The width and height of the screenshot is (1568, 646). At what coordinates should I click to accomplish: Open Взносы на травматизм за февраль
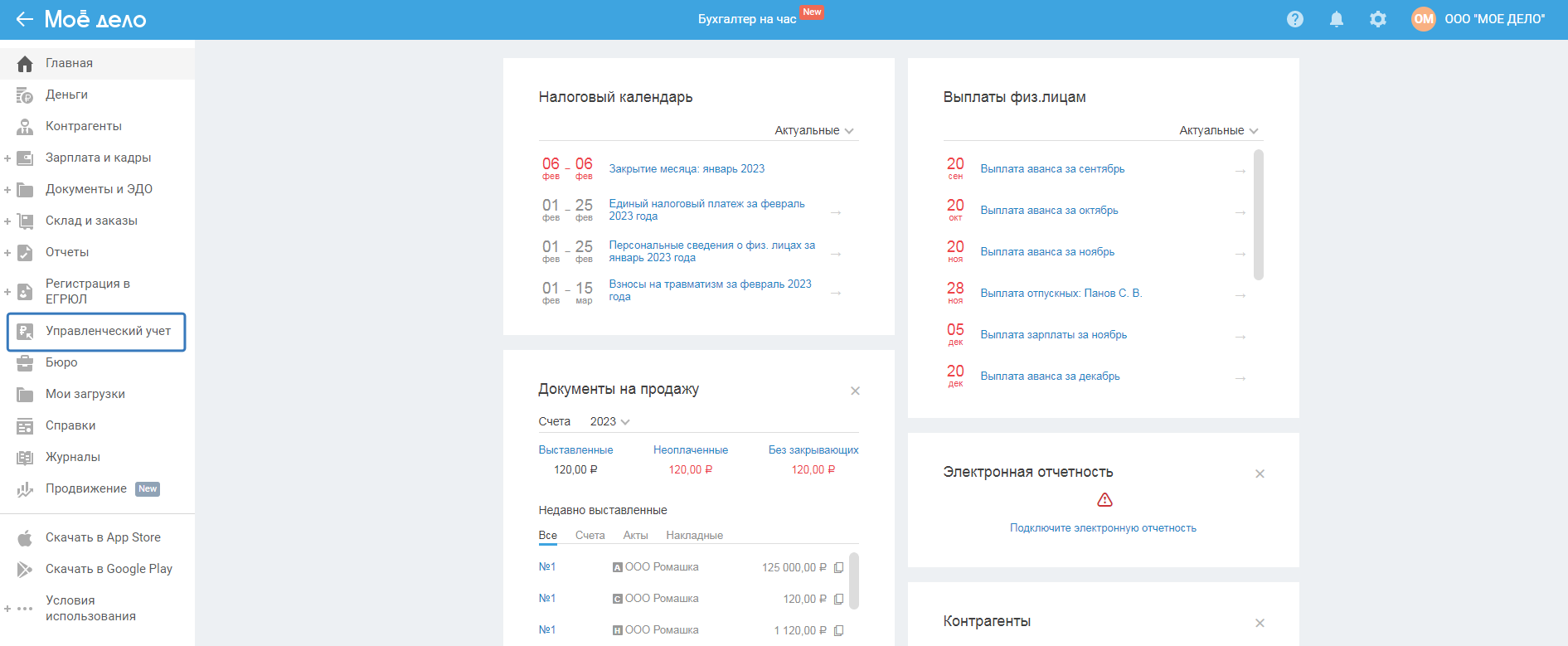point(711,290)
